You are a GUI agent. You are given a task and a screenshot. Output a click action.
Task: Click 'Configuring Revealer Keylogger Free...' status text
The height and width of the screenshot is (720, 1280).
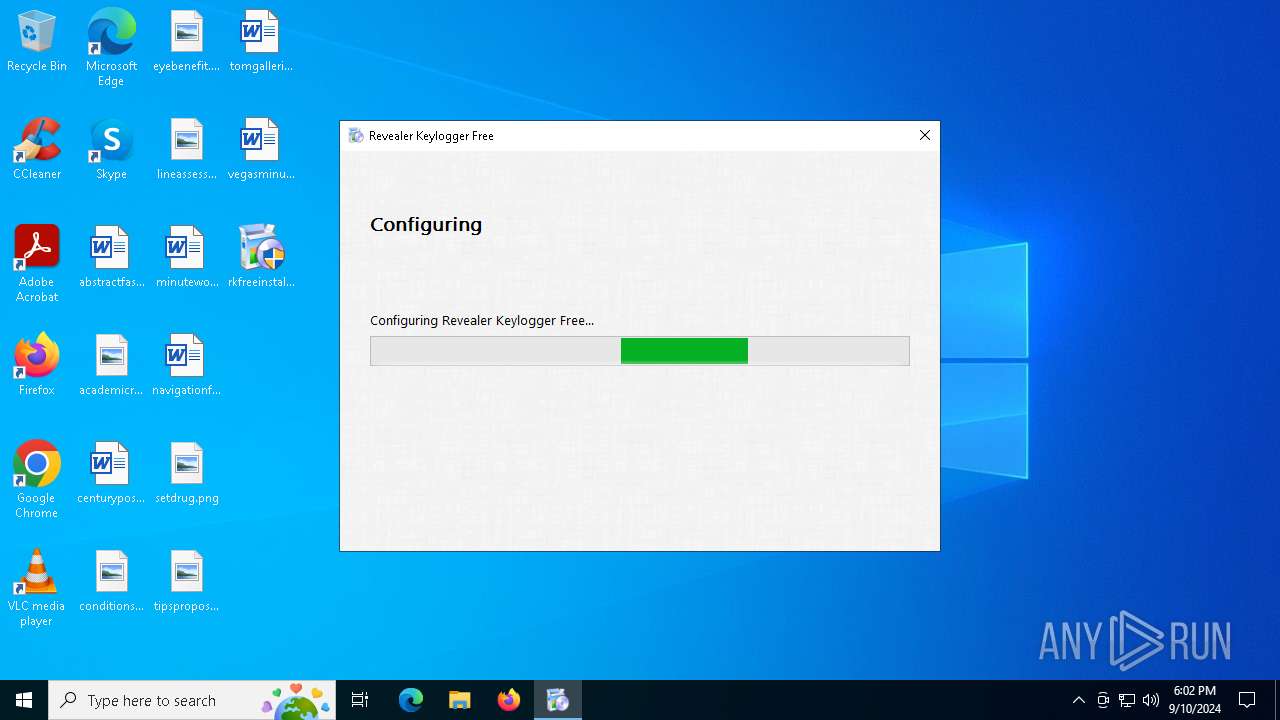(482, 321)
